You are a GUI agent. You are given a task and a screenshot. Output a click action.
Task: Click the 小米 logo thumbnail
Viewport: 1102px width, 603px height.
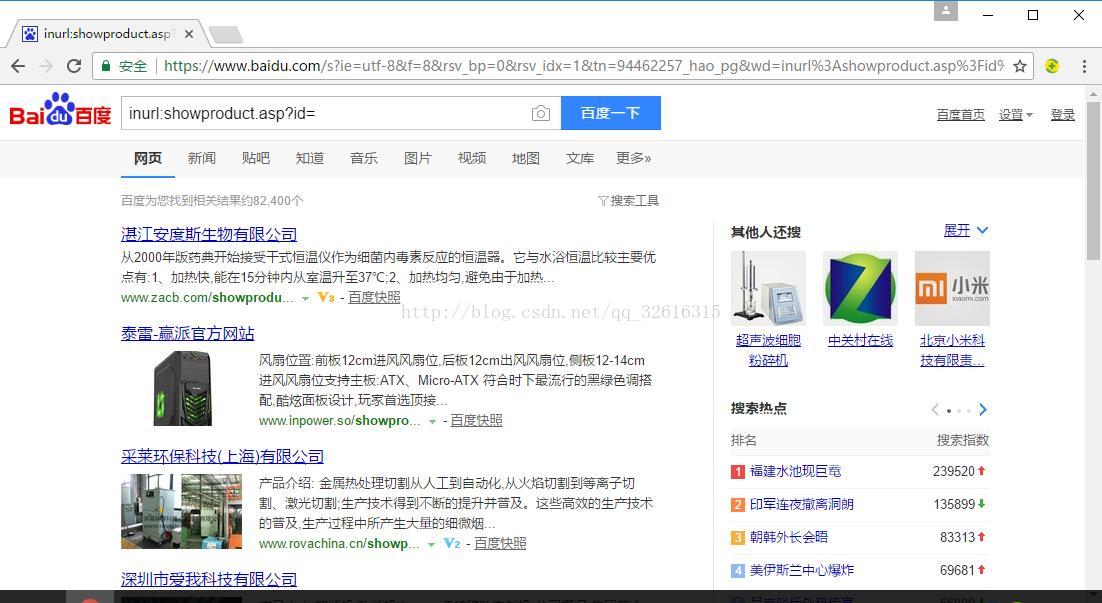pyautogui.click(x=952, y=288)
